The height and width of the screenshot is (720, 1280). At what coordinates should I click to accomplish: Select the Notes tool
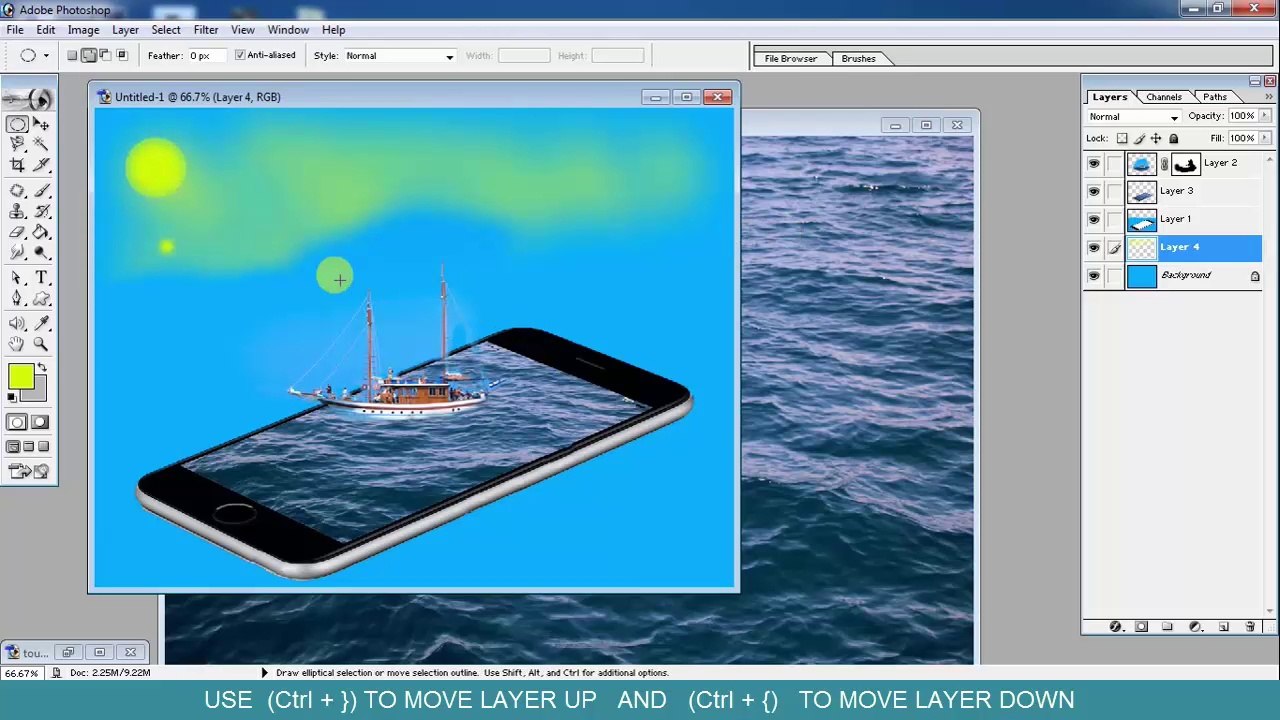coord(17,324)
